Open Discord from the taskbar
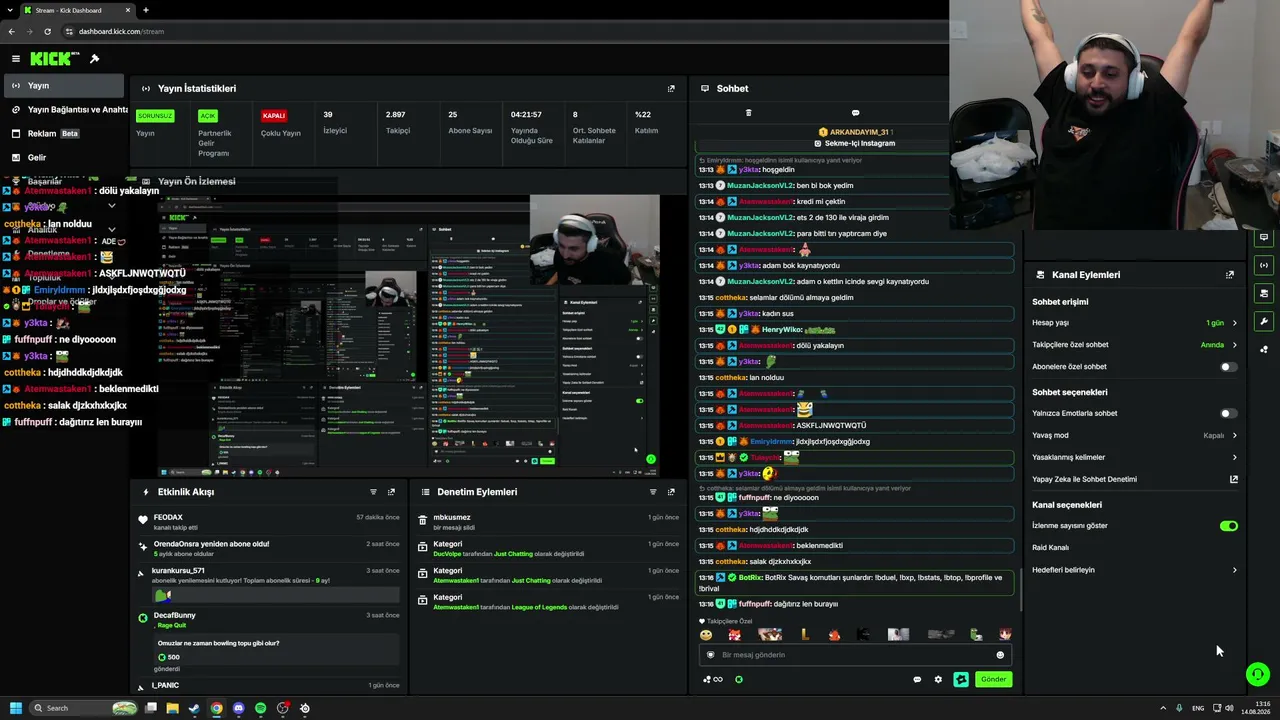Viewport: 1280px width, 720px height. pyautogui.click(x=239, y=708)
